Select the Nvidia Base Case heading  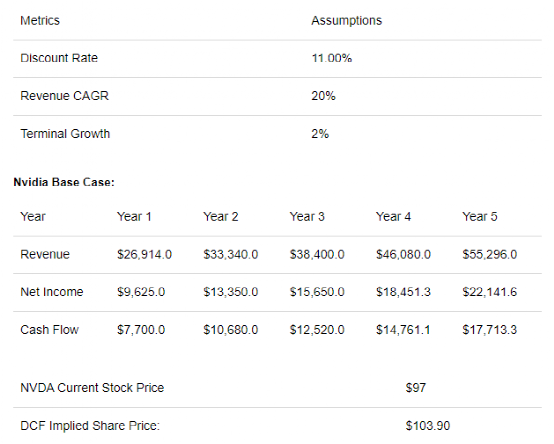[x=64, y=182]
